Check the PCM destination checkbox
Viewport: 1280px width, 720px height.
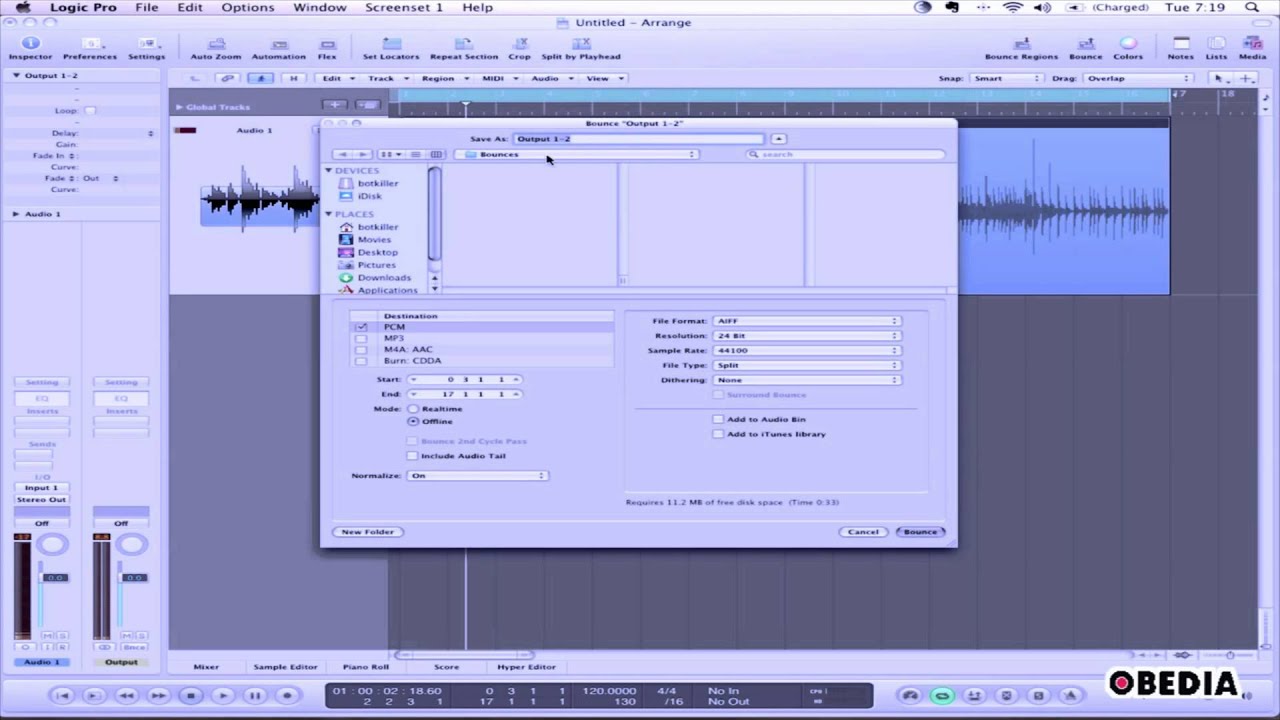coord(361,327)
